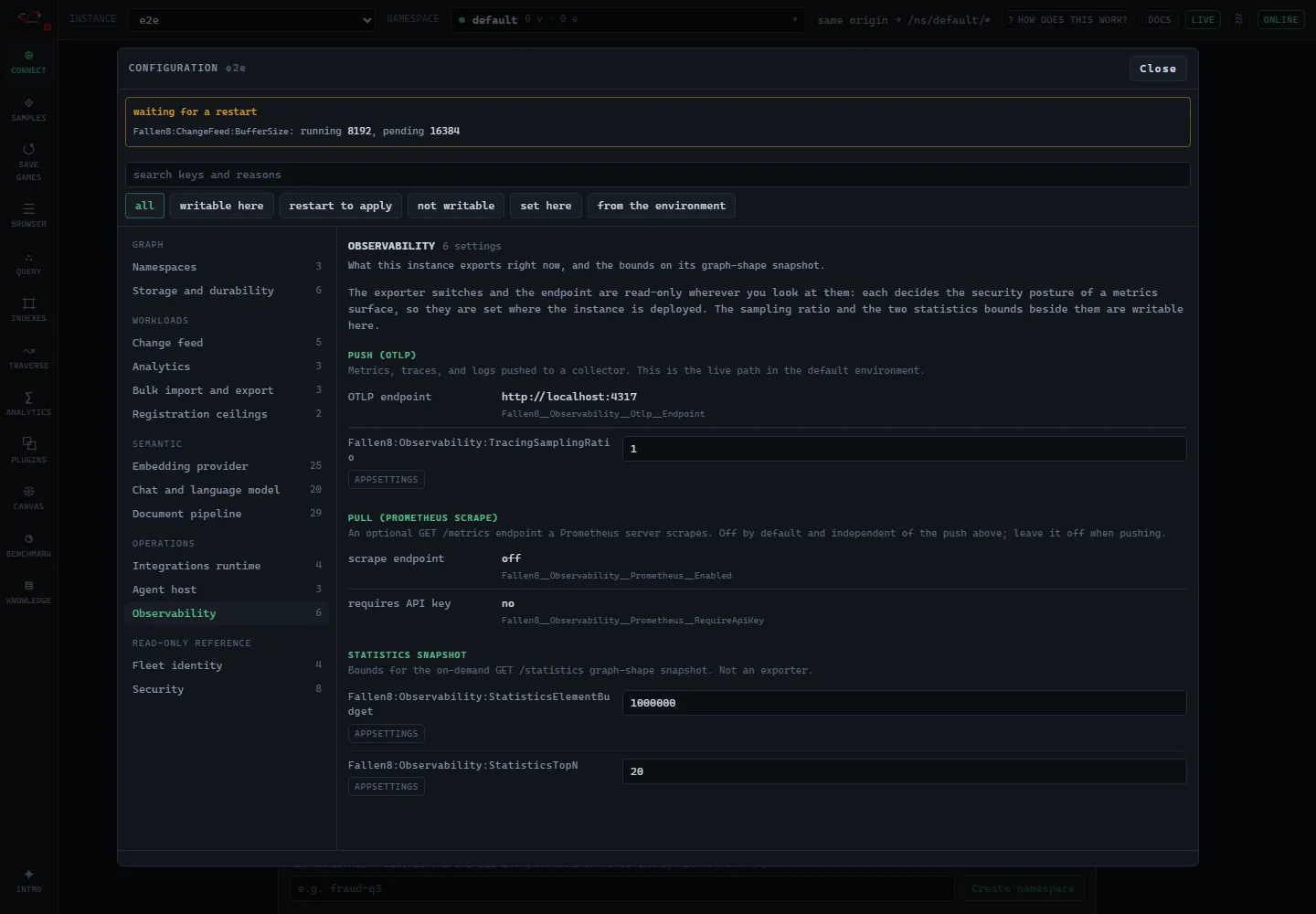1316x914 pixels.
Task: Click APPSETTINGS badge under StatisticsElementBudget
Action: click(387, 734)
